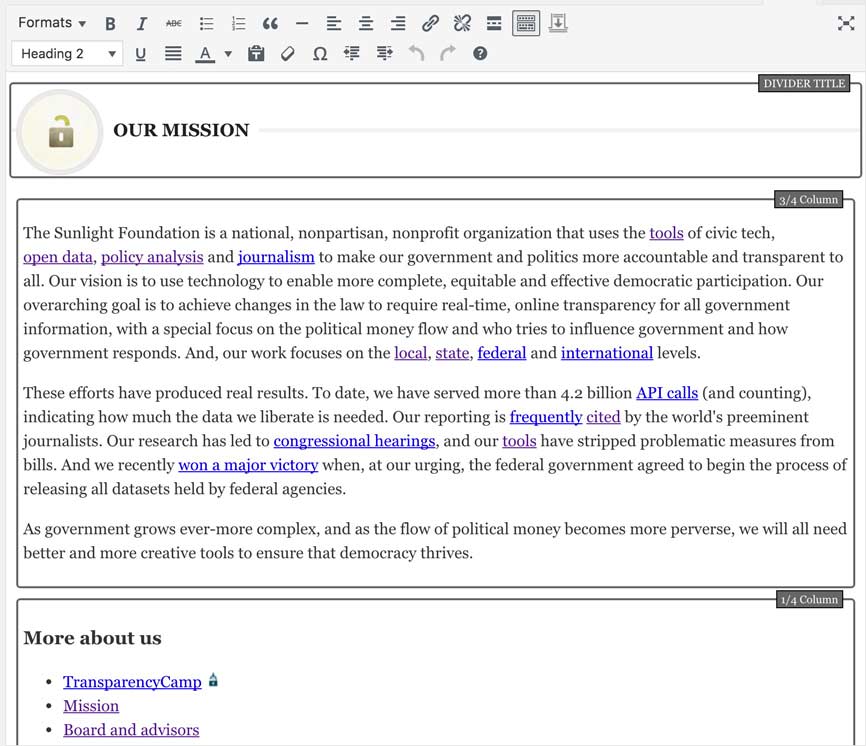
Task: Select the 1/4 Column block label
Action: [809, 599]
